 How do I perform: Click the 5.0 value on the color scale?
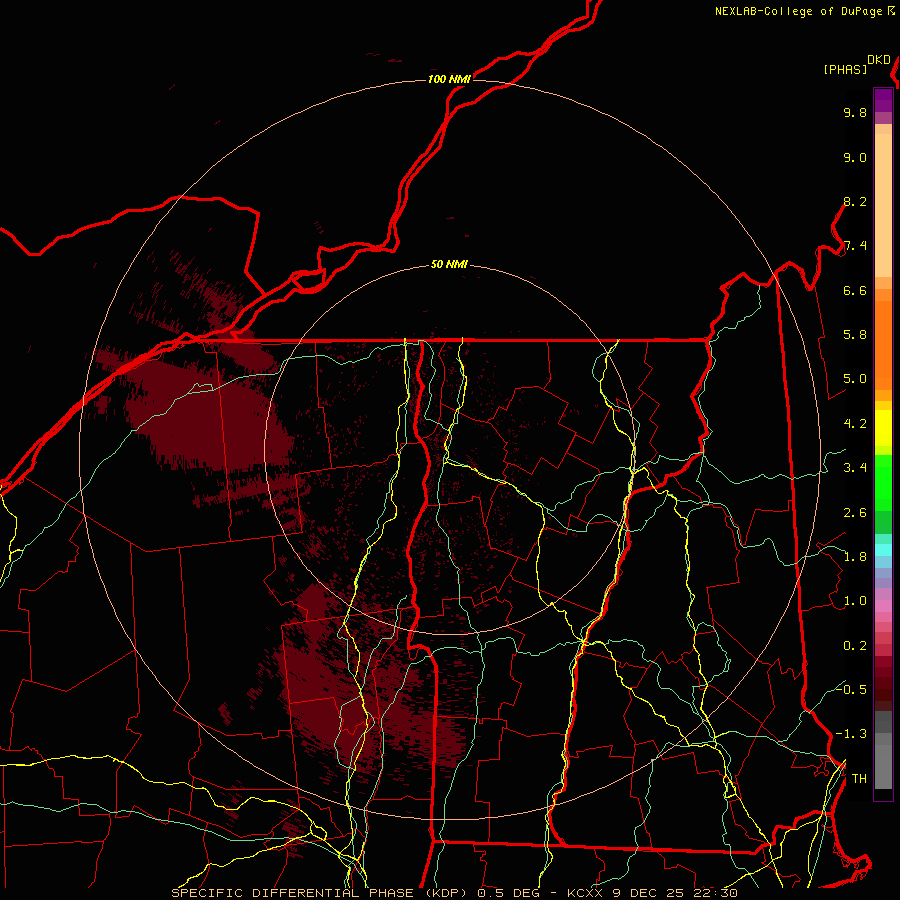(x=855, y=379)
